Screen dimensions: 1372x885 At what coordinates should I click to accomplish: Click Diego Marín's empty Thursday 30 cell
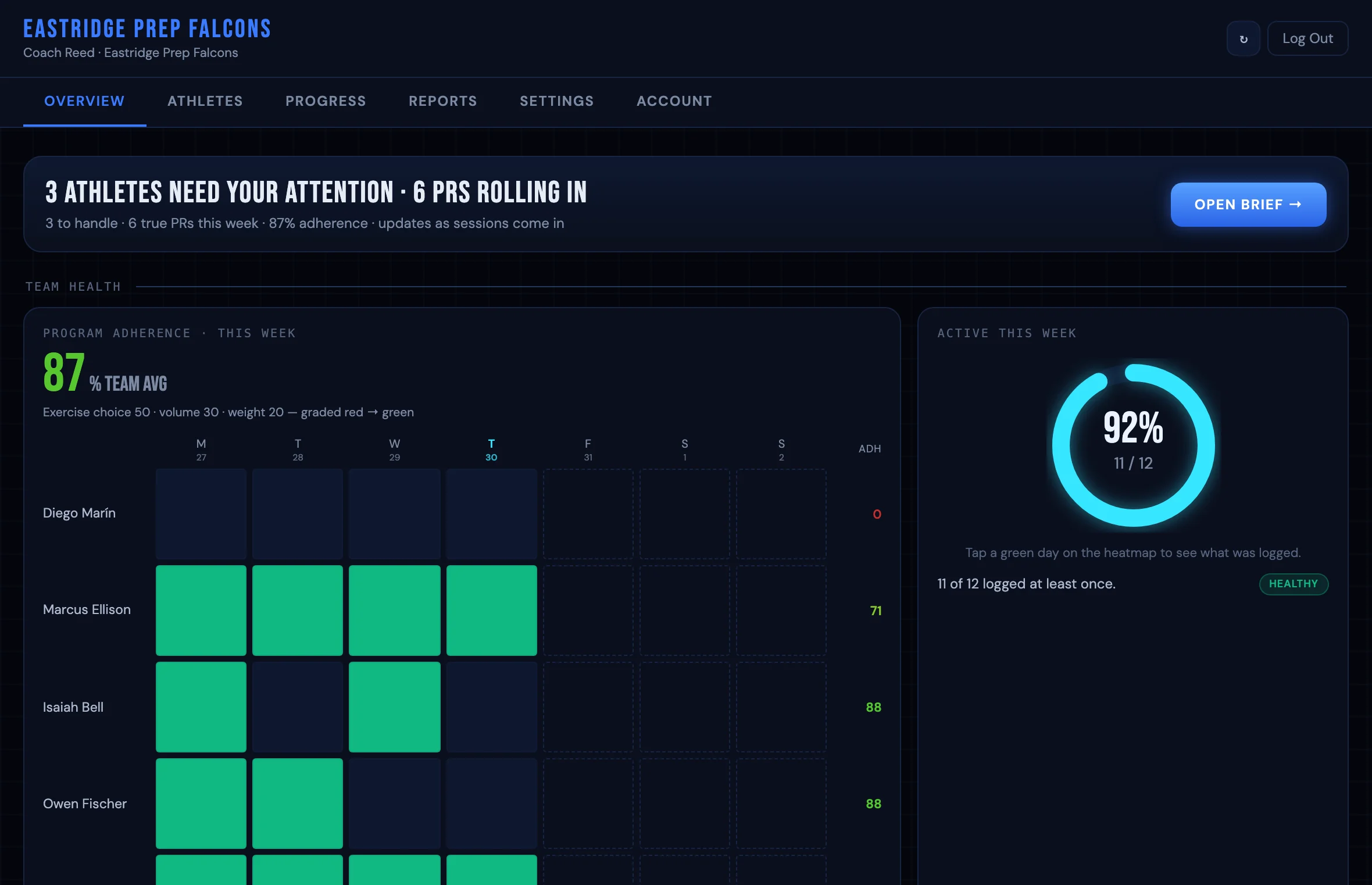point(491,513)
